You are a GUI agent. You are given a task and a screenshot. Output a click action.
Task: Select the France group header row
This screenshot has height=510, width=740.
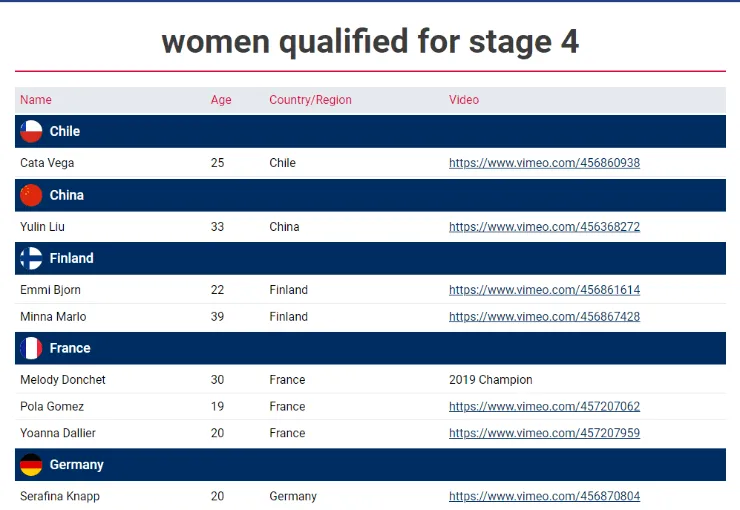tap(370, 348)
